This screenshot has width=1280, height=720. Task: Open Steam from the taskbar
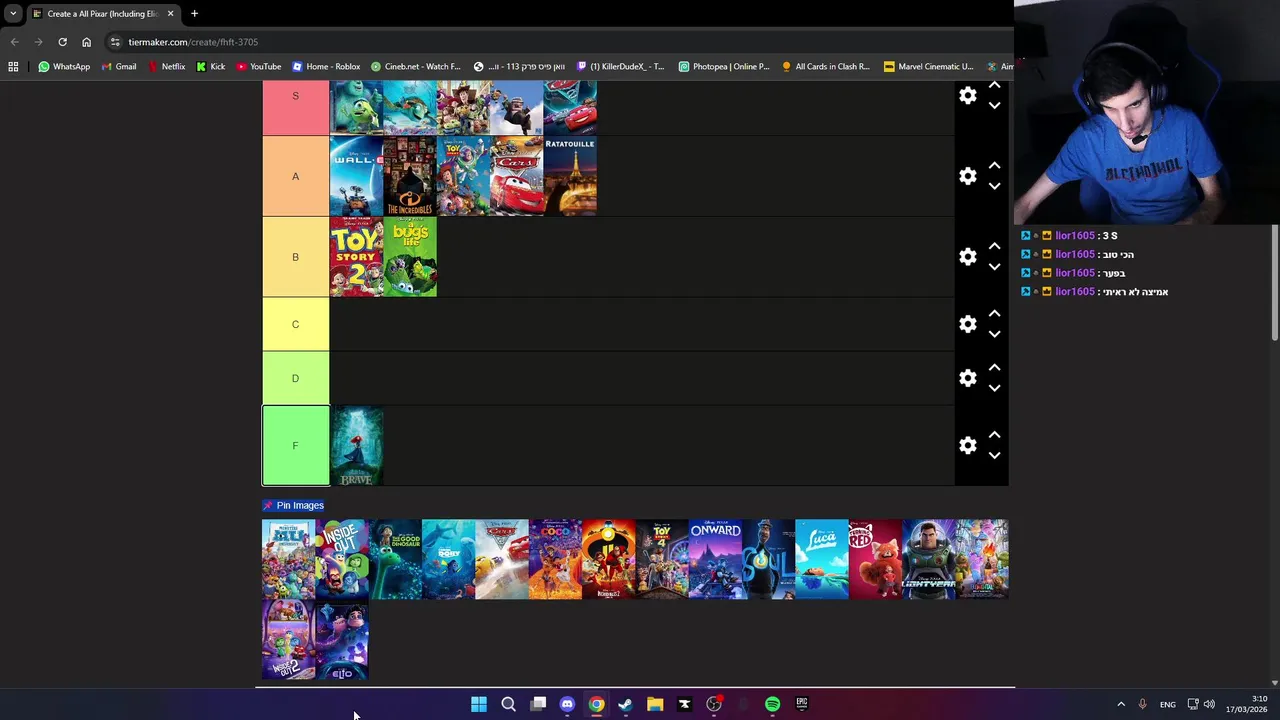(625, 704)
